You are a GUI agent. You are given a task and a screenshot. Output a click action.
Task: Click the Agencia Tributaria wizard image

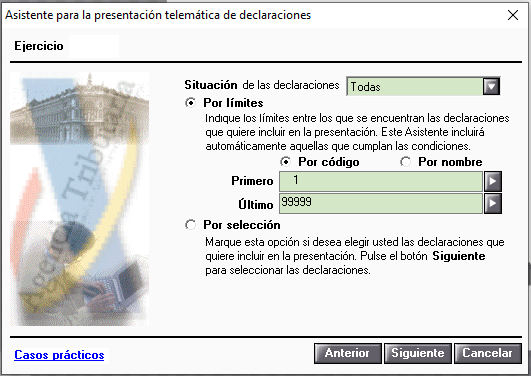coord(79,199)
